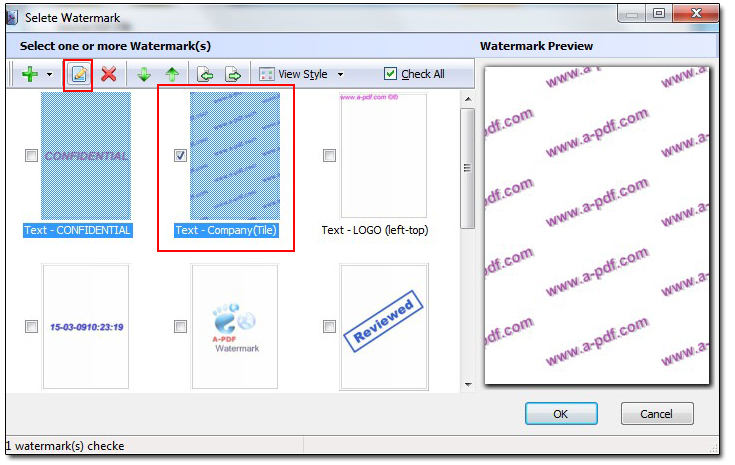Open the add watermark dropdown arrow
The image size is (735, 465).
pyautogui.click(x=49, y=75)
